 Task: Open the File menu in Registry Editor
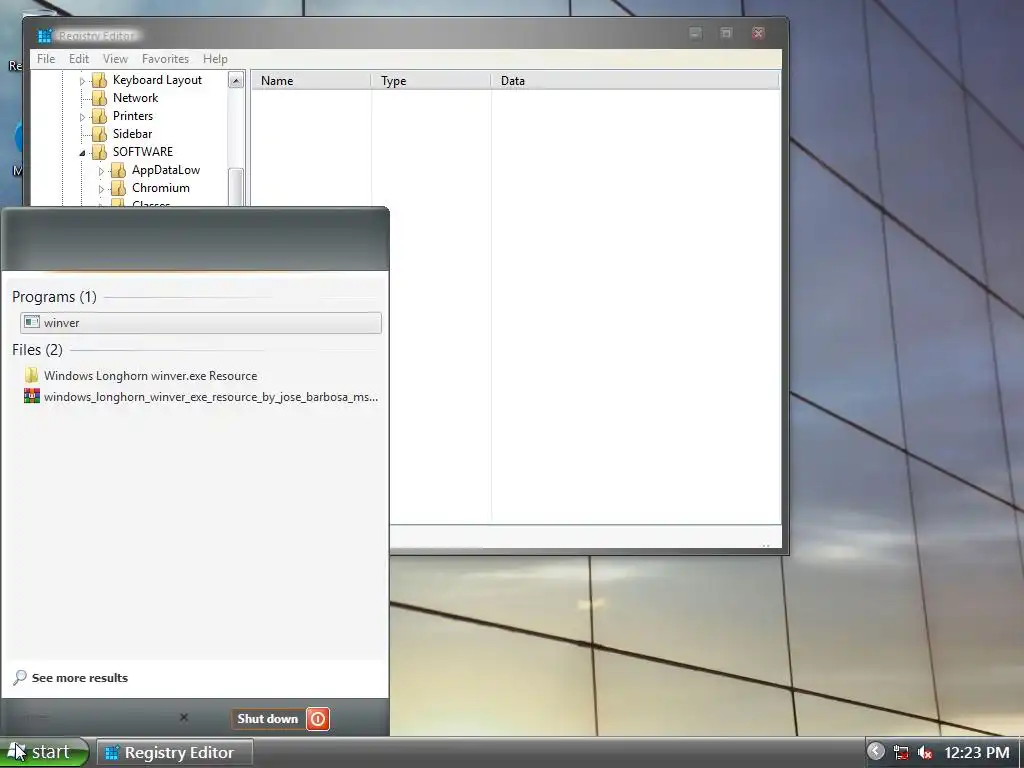[46, 59]
